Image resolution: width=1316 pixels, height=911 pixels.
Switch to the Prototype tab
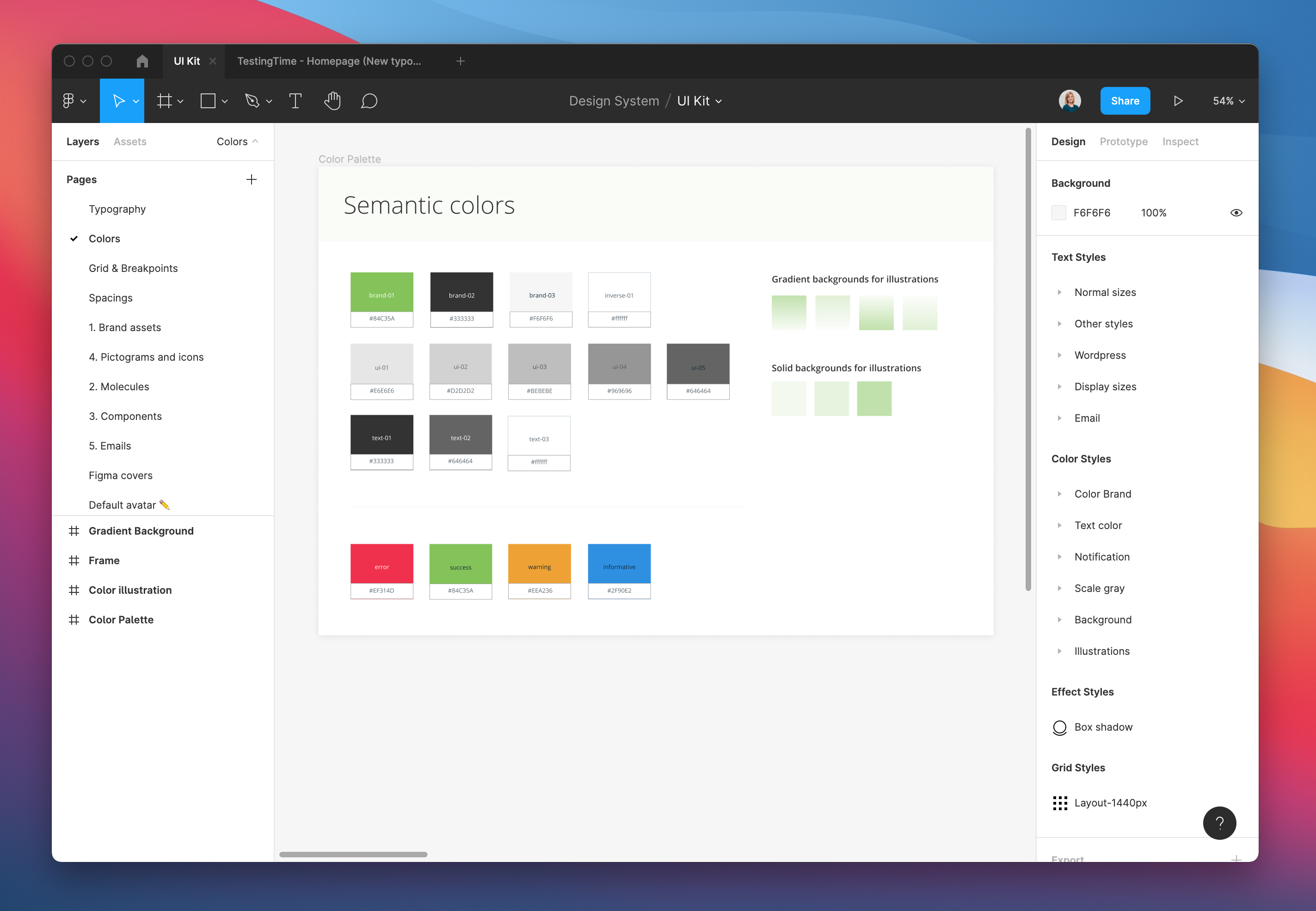click(x=1123, y=142)
